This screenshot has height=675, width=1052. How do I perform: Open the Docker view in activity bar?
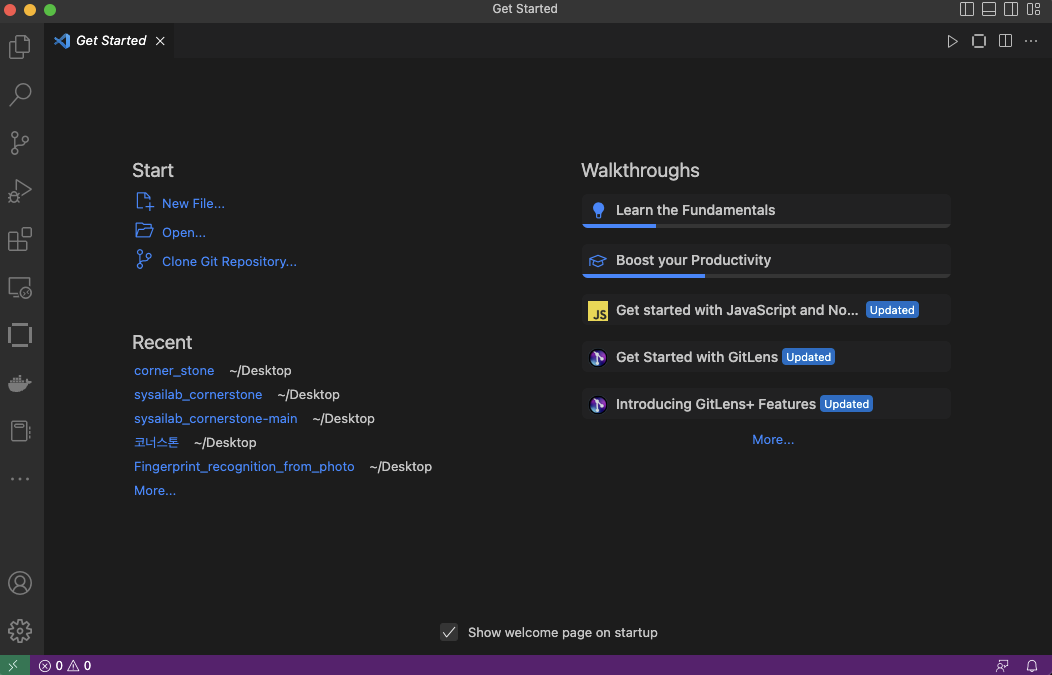click(19, 383)
